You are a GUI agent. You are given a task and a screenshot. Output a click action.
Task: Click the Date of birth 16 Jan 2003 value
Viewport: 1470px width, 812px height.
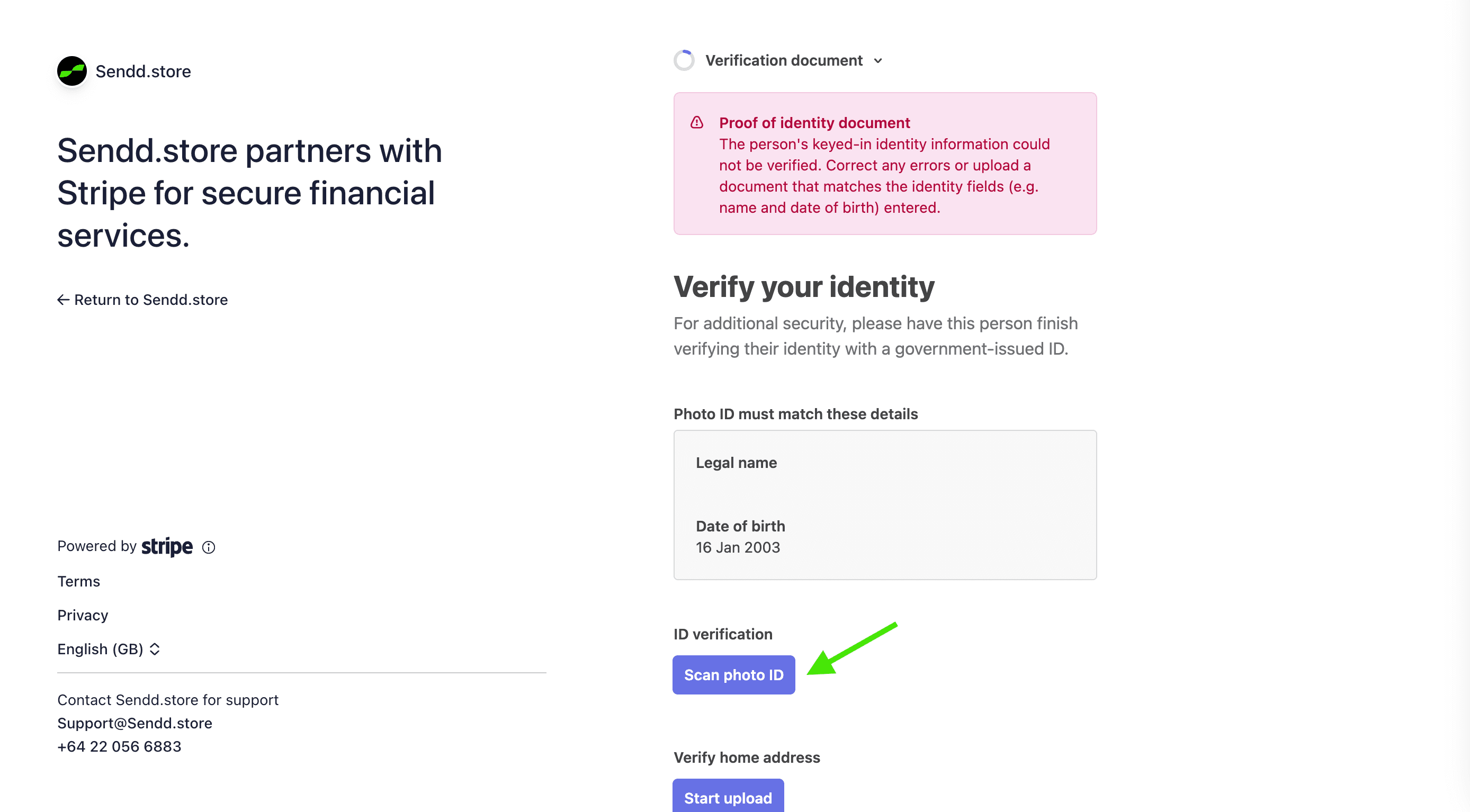click(738, 547)
